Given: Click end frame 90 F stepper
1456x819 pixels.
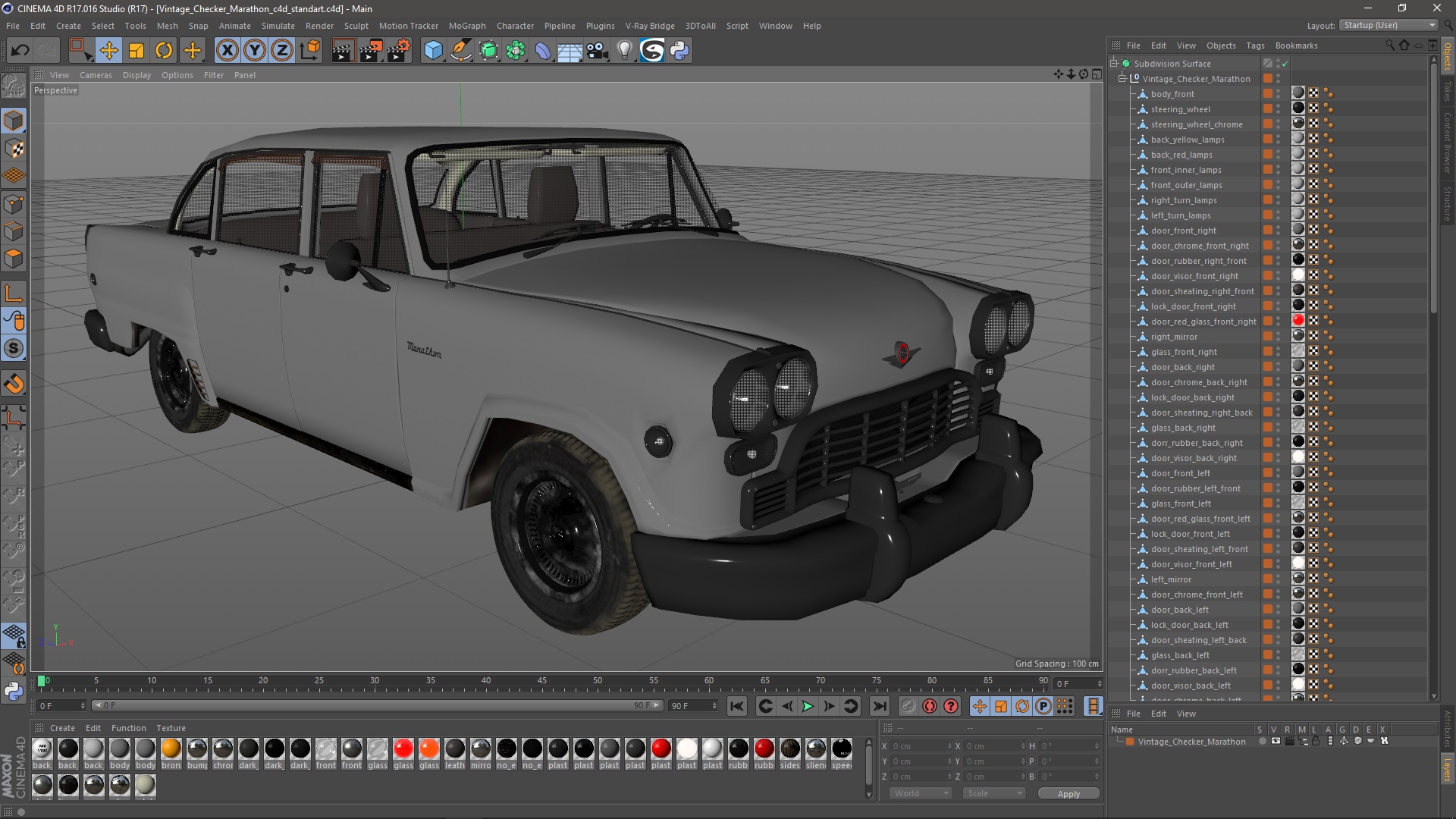Looking at the screenshot, I should pos(714,706).
